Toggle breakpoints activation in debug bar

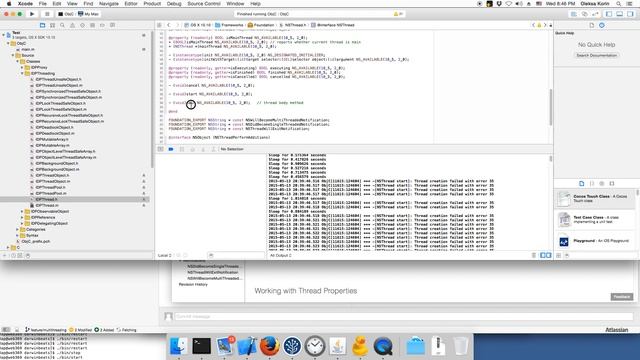[x=171, y=149]
